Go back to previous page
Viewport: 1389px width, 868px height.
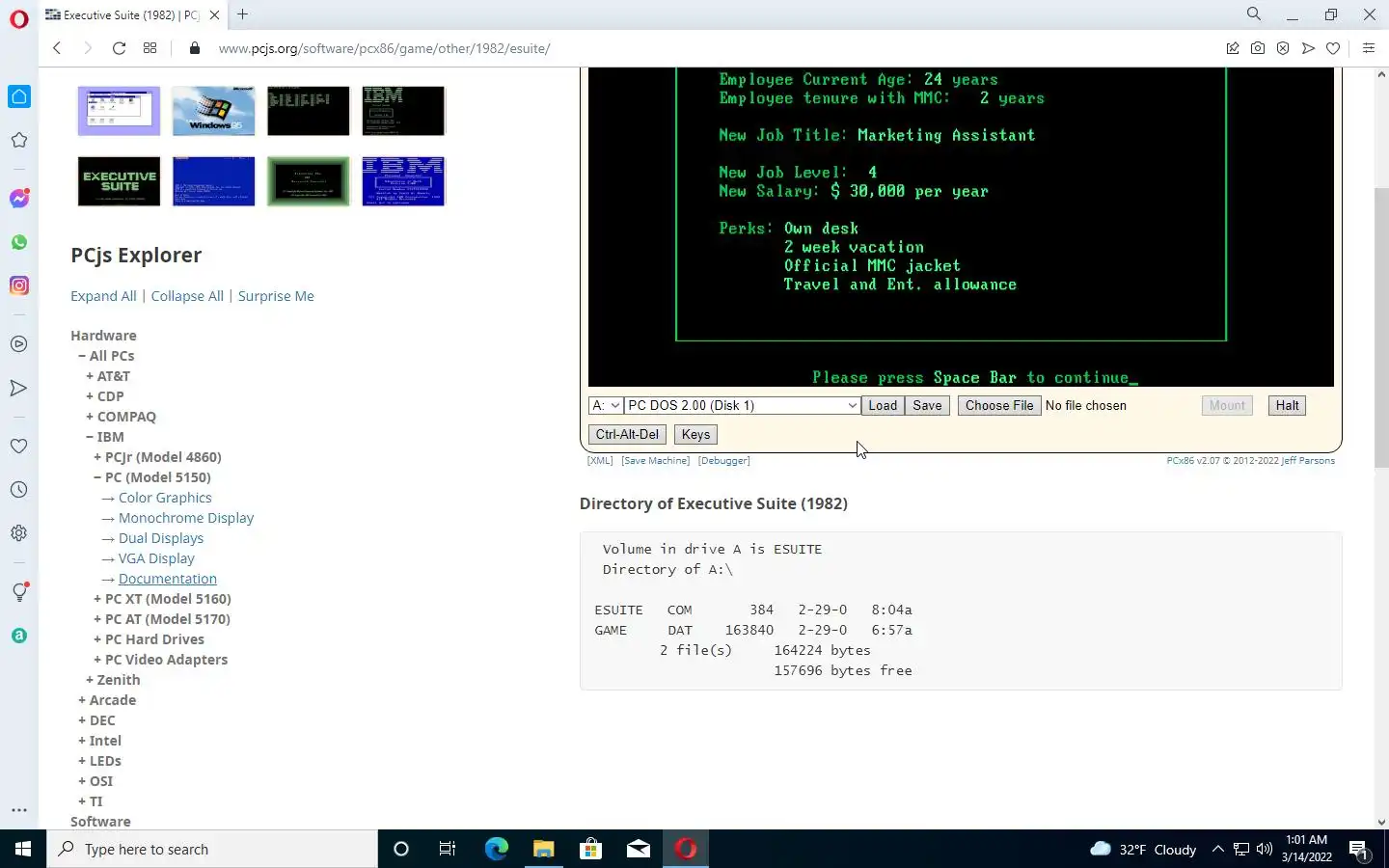(57, 48)
